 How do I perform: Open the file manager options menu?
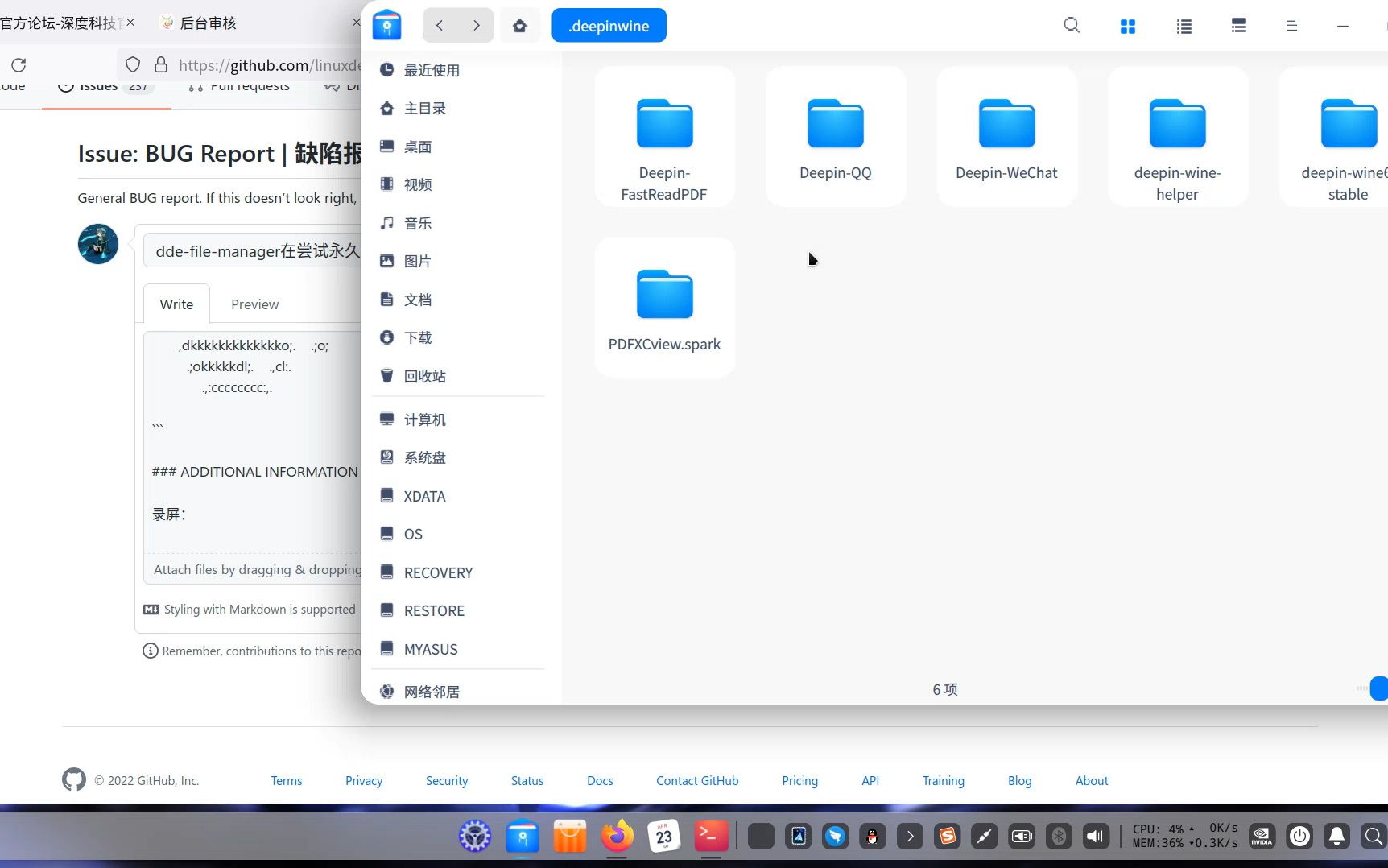point(1291,25)
